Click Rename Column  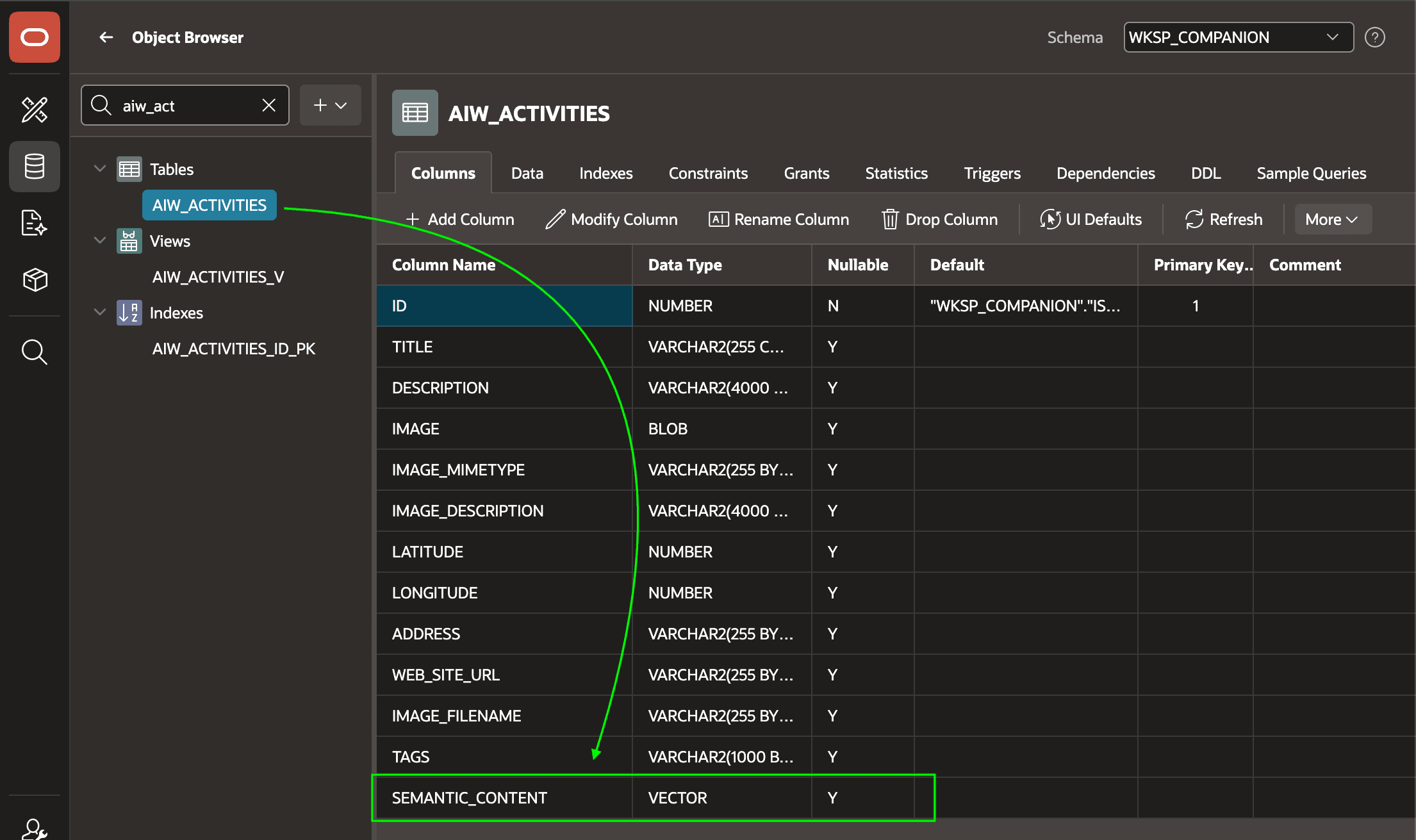point(779,219)
